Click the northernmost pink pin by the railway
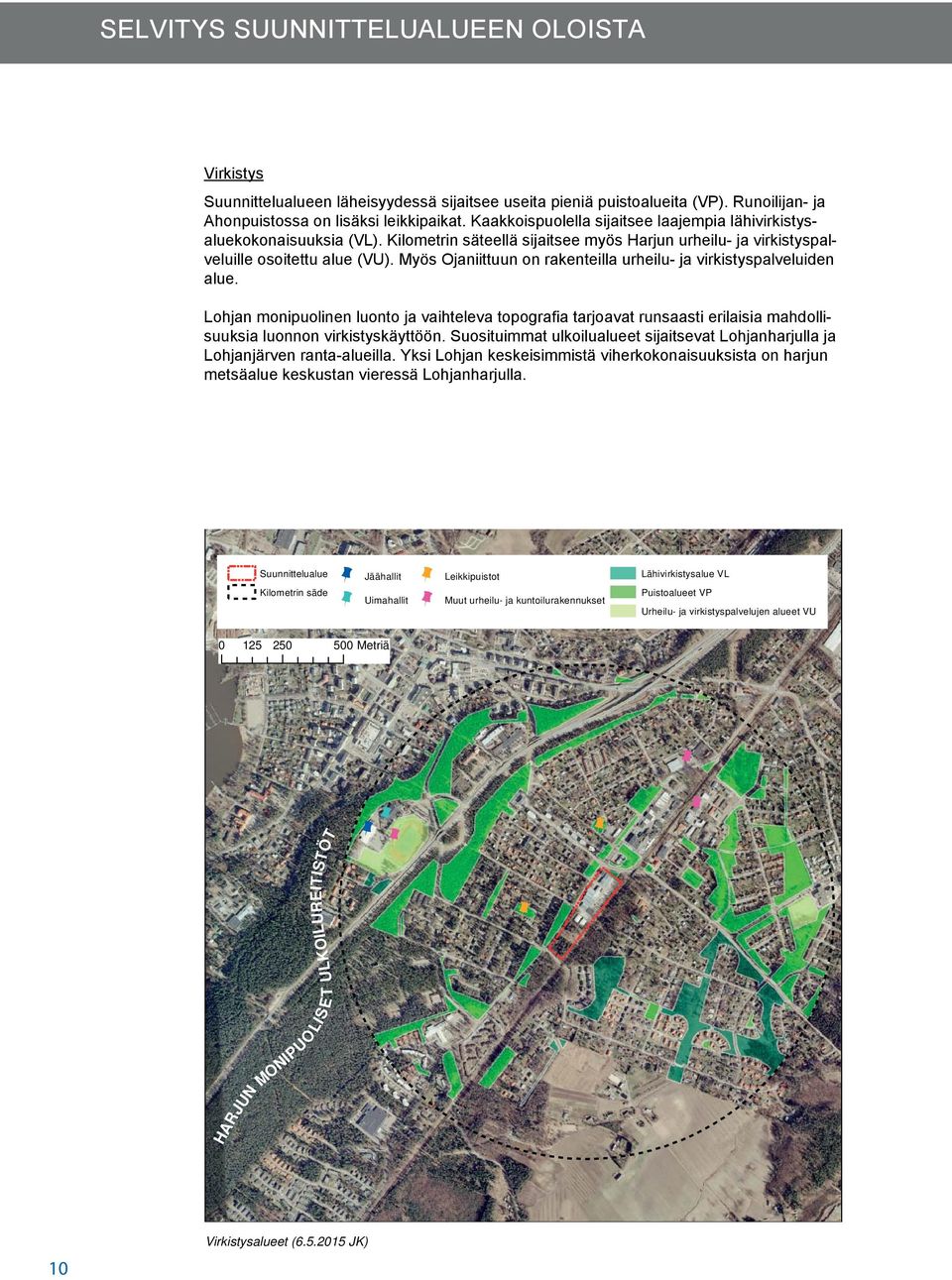This screenshot has width=952, height=1280. coord(686,756)
